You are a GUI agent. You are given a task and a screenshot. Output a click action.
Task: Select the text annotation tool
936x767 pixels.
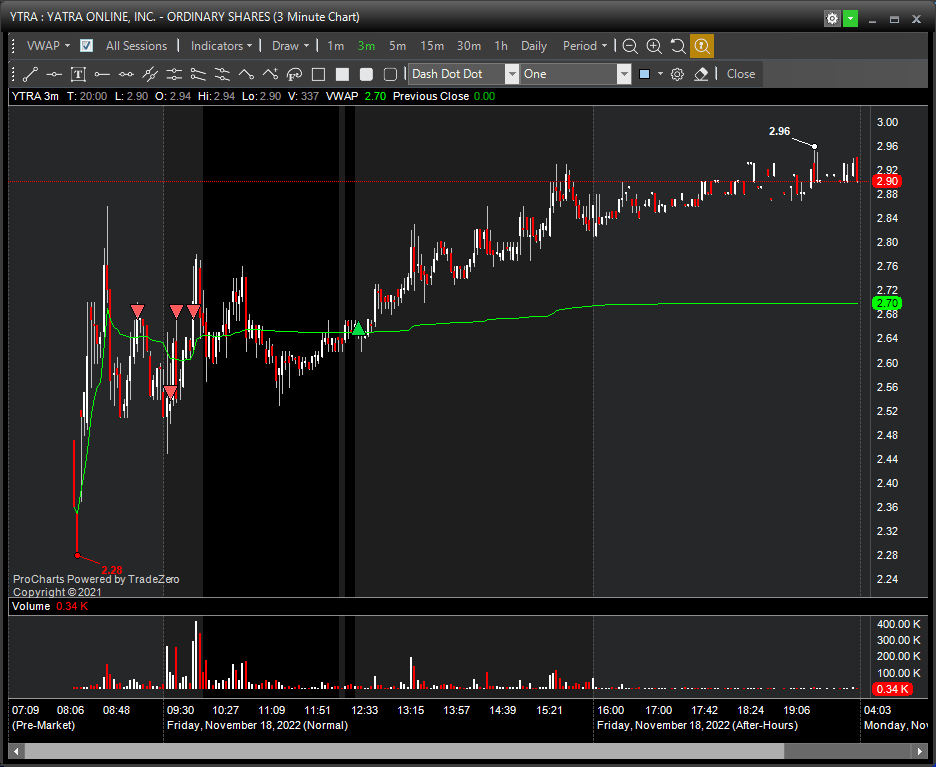[x=78, y=74]
